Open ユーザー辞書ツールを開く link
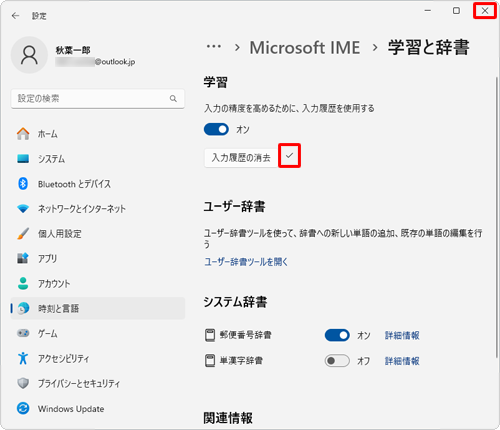The width and height of the screenshot is (500, 430). (246, 262)
